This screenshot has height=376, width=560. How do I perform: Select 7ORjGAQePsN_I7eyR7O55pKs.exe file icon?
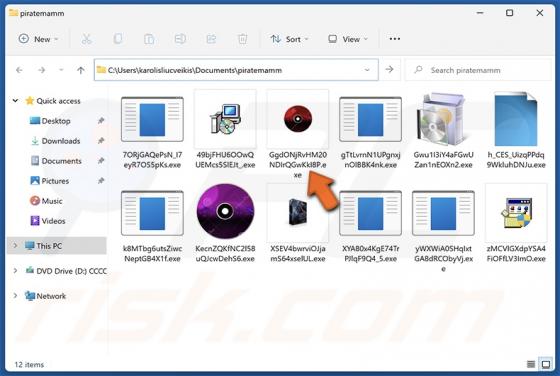click(x=152, y=119)
